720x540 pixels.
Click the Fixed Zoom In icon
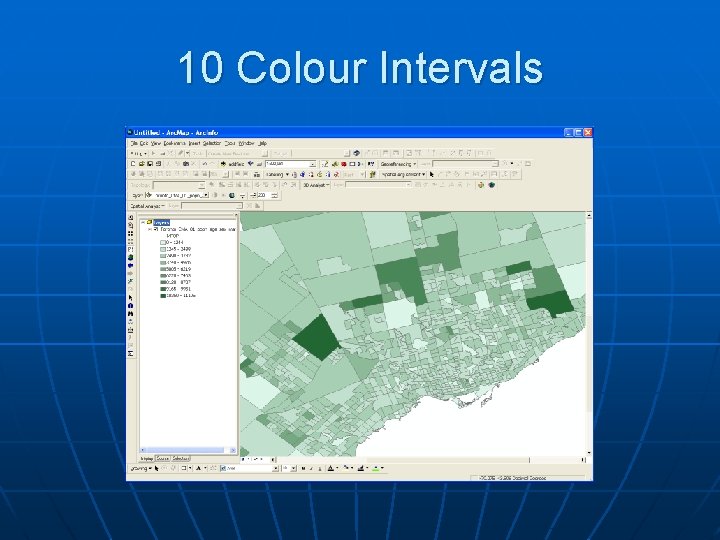click(x=131, y=234)
